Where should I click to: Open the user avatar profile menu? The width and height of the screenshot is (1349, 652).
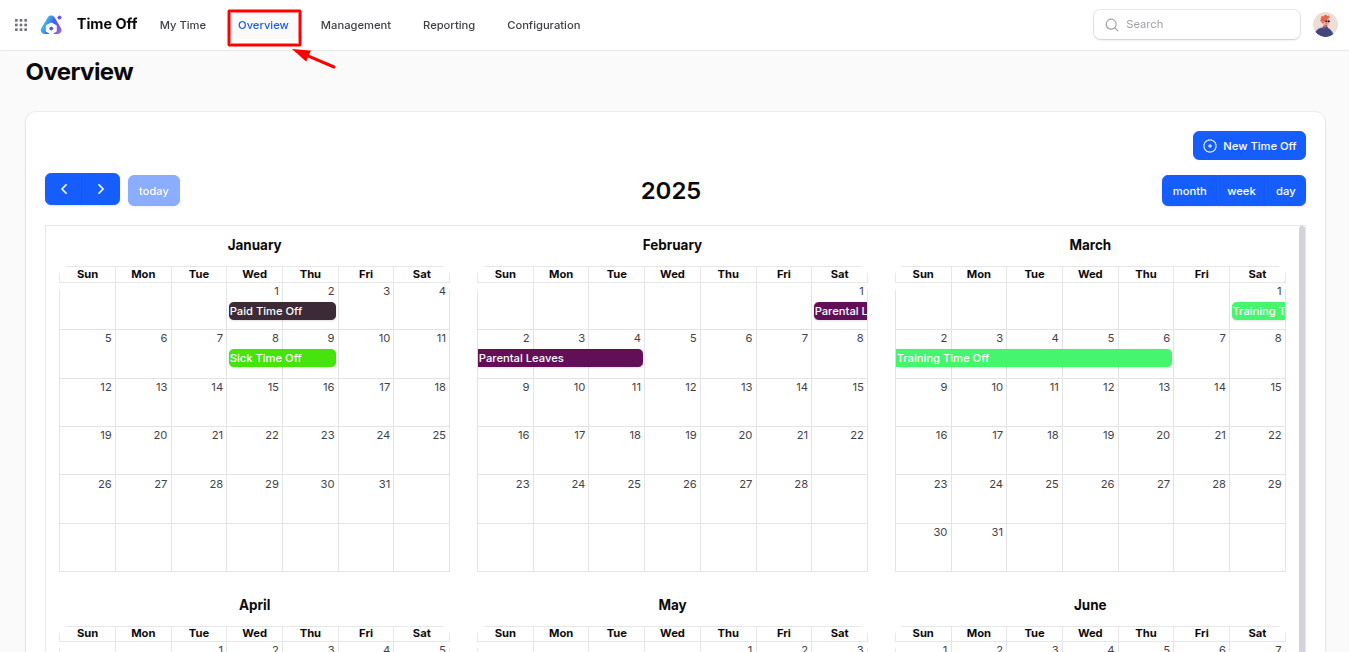click(1325, 25)
